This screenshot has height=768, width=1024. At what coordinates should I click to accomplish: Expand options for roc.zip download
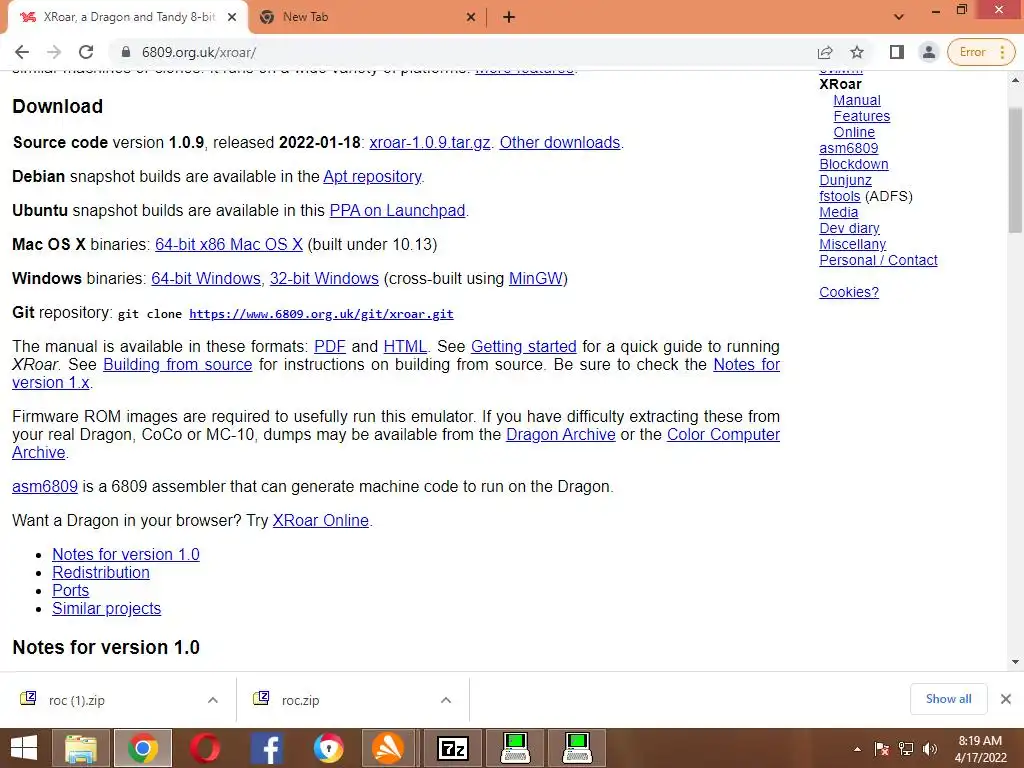(445, 700)
